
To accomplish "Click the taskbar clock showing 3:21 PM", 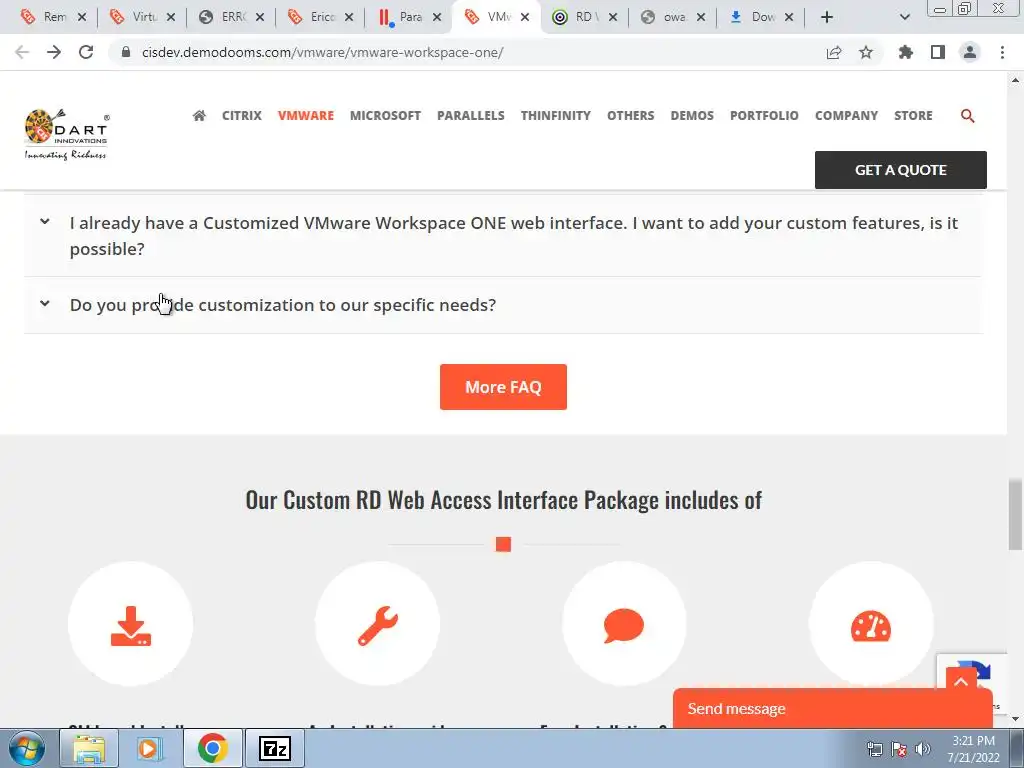I will point(973,748).
